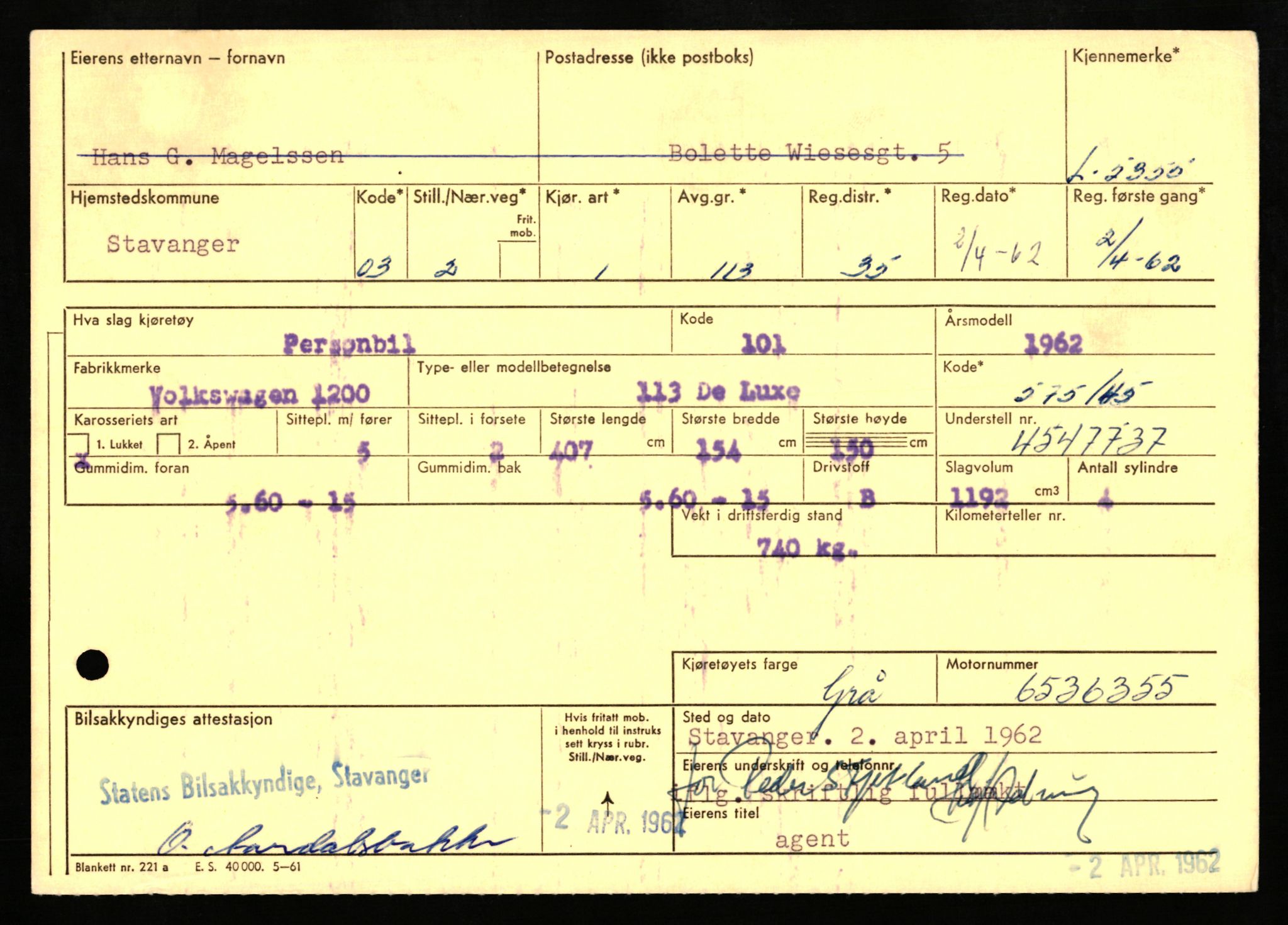The width and height of the screenshot is (1288, 925).
Task: Click the Slagvolum value '1192'
Action: pyautogui.click(x=979, y=498)
